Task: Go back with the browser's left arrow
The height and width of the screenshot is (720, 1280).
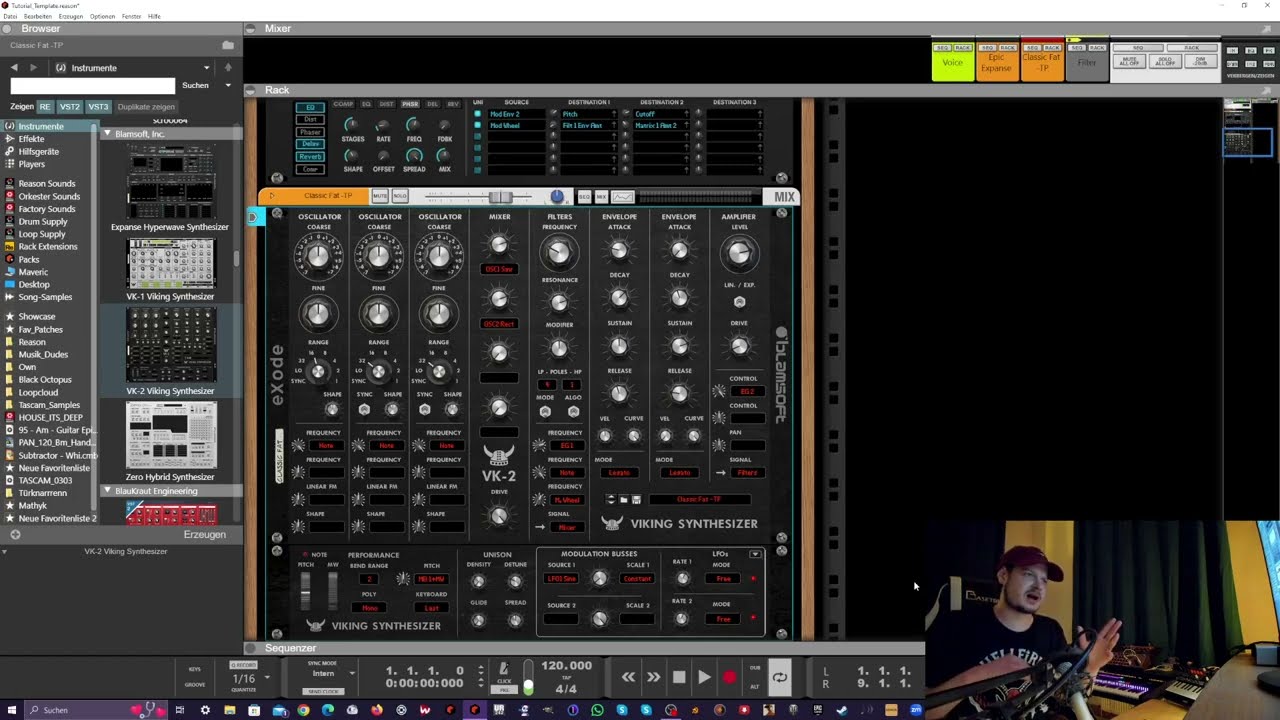Action: tap(14, 68)
